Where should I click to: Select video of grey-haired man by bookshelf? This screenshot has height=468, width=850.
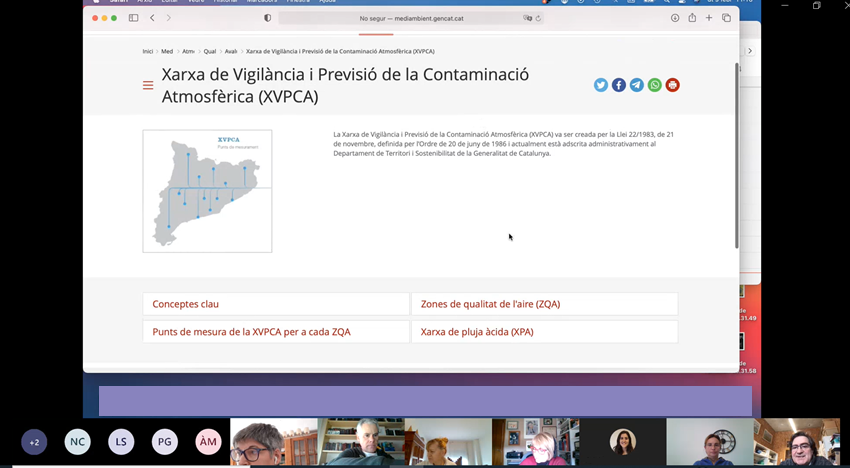coord(361,442)
